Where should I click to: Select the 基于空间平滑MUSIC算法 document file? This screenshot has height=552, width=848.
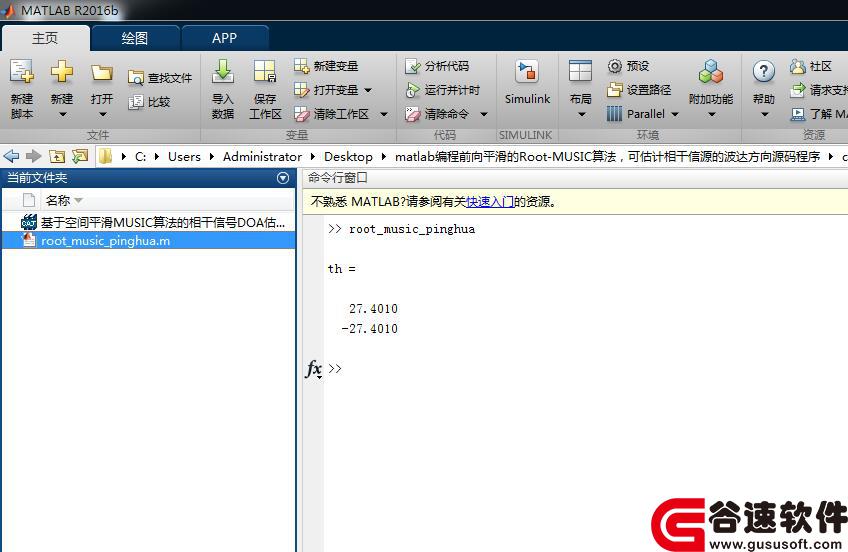pyautogui.click(x=149, y=222)
